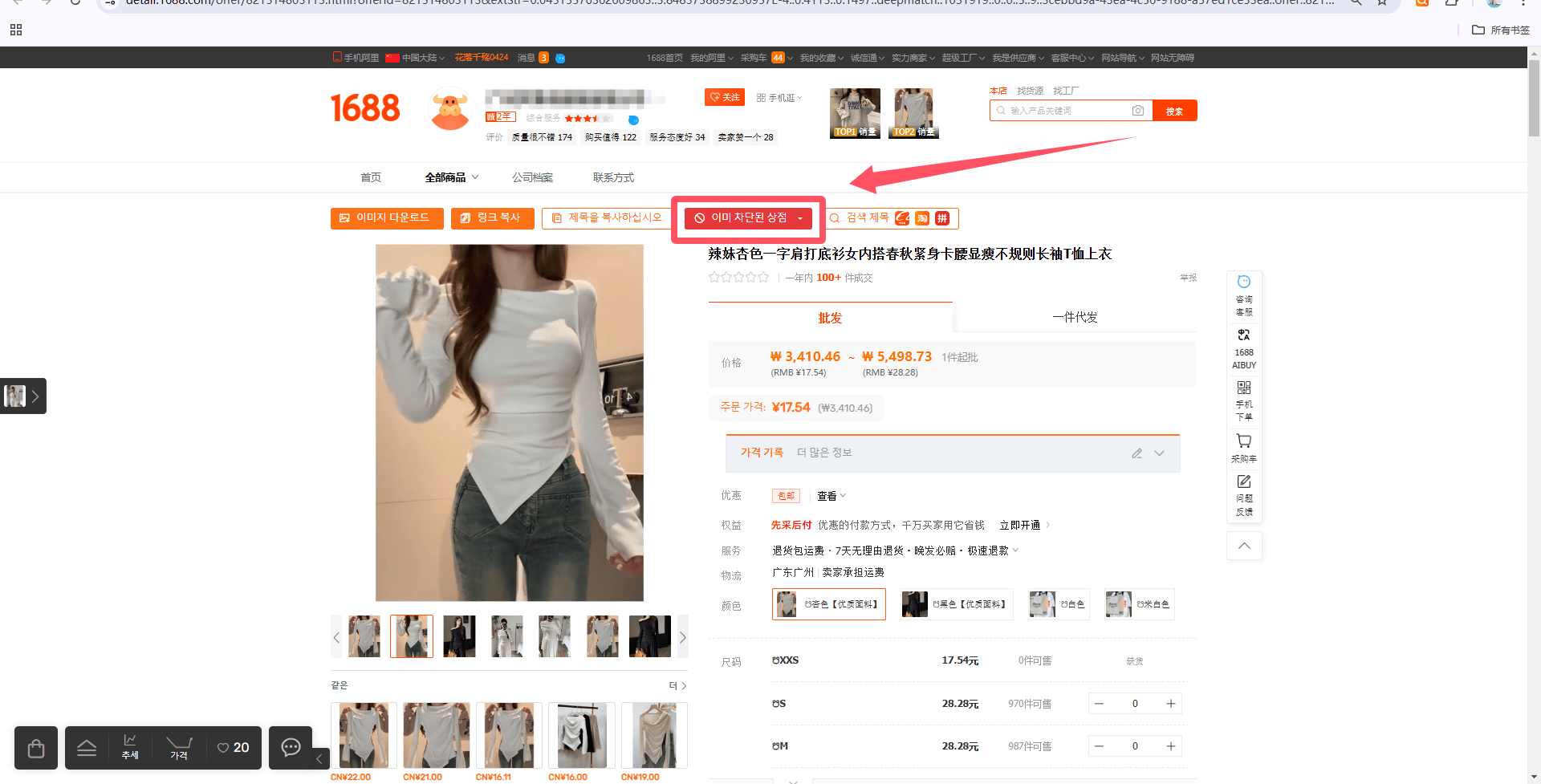The height and width of the screenshot is (784, 1541).
Task: Click 咨询客服 customer service icon
Action: [1244, 295]
